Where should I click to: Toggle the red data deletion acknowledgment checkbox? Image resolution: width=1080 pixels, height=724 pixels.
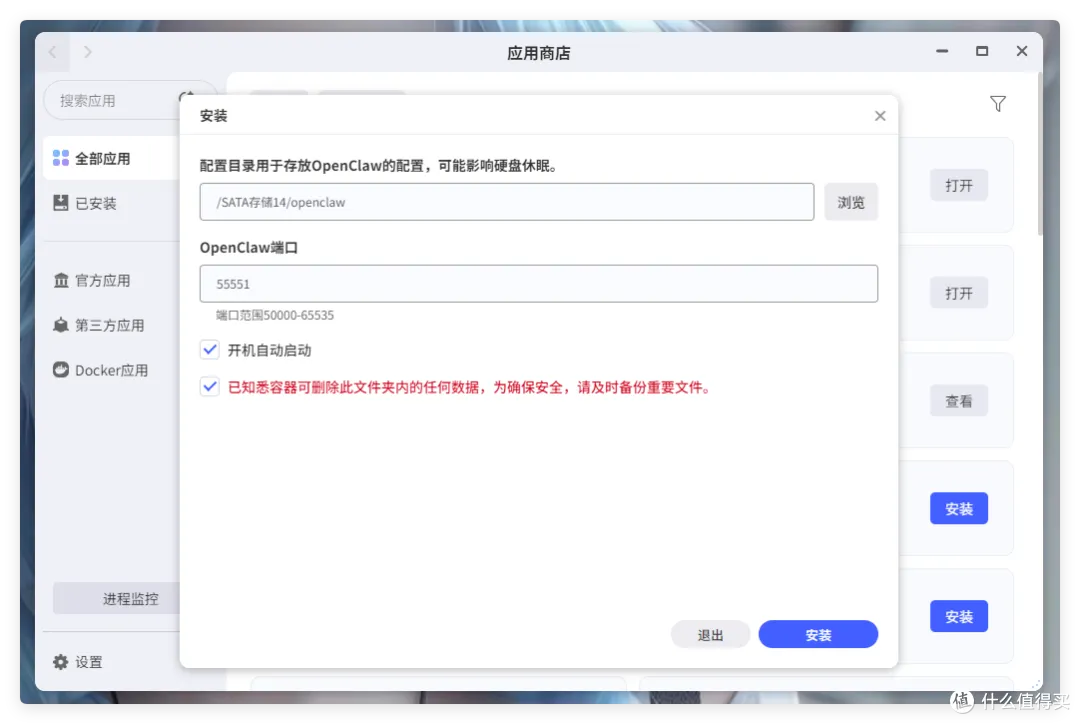point(210,386)
